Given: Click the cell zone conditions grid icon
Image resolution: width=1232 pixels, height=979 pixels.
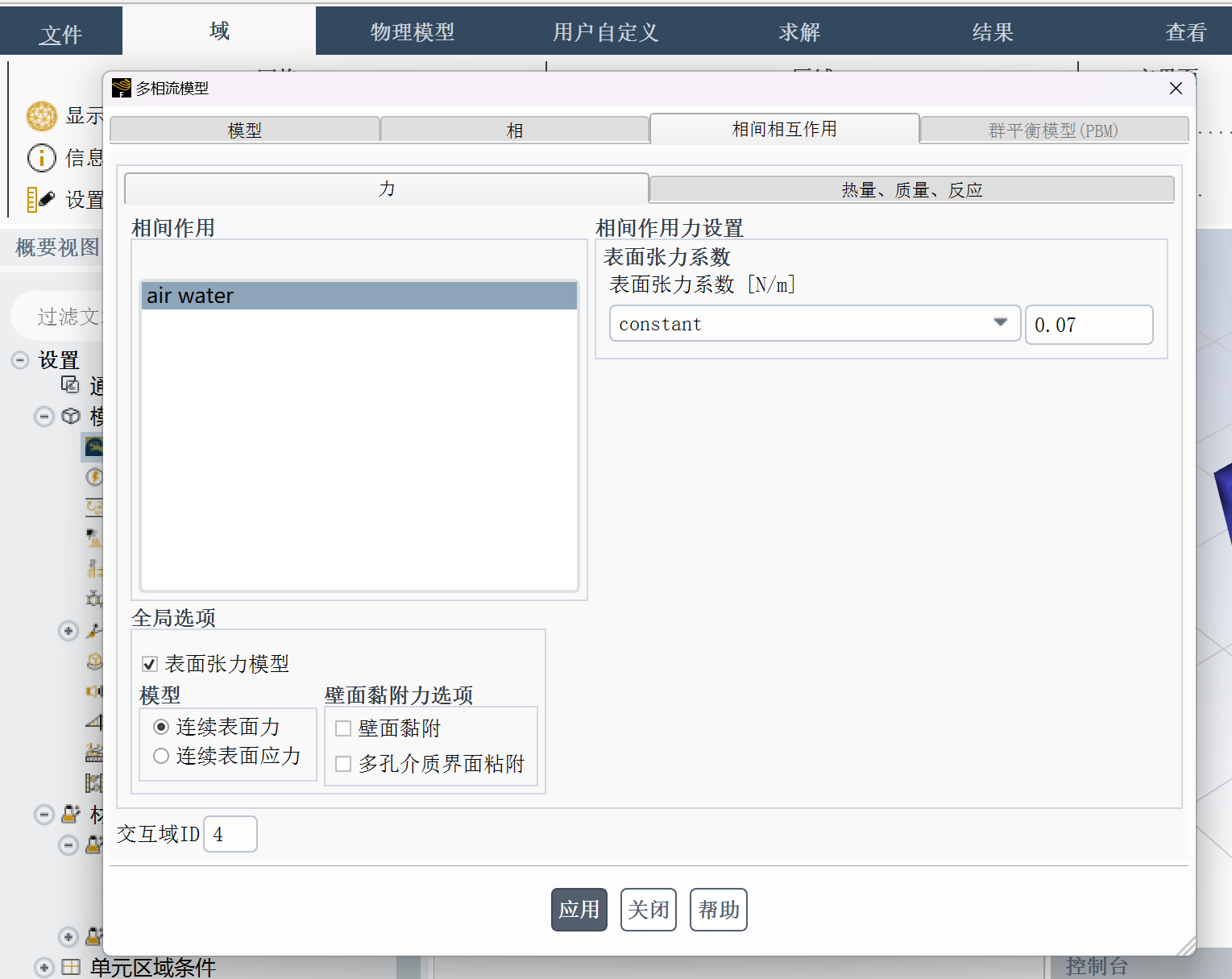Looking at the screenshot, I should point(71,966).
